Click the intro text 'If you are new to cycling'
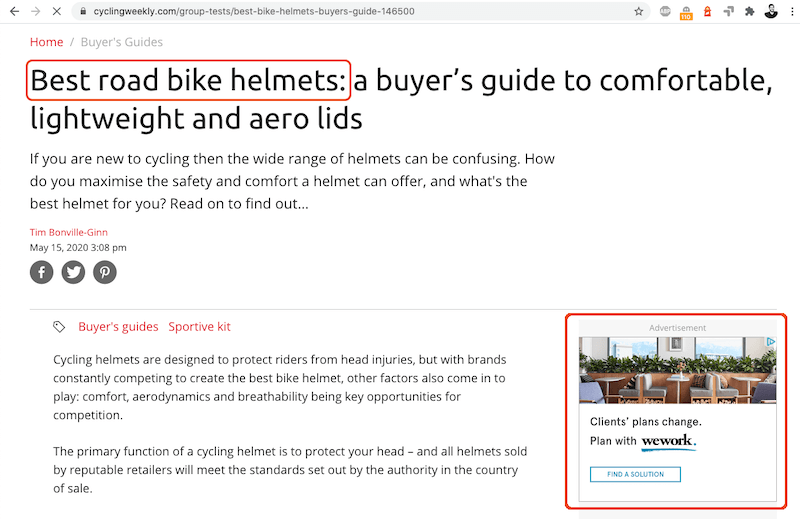The height and width of the screenshot is (519, 800). (292, 181)
